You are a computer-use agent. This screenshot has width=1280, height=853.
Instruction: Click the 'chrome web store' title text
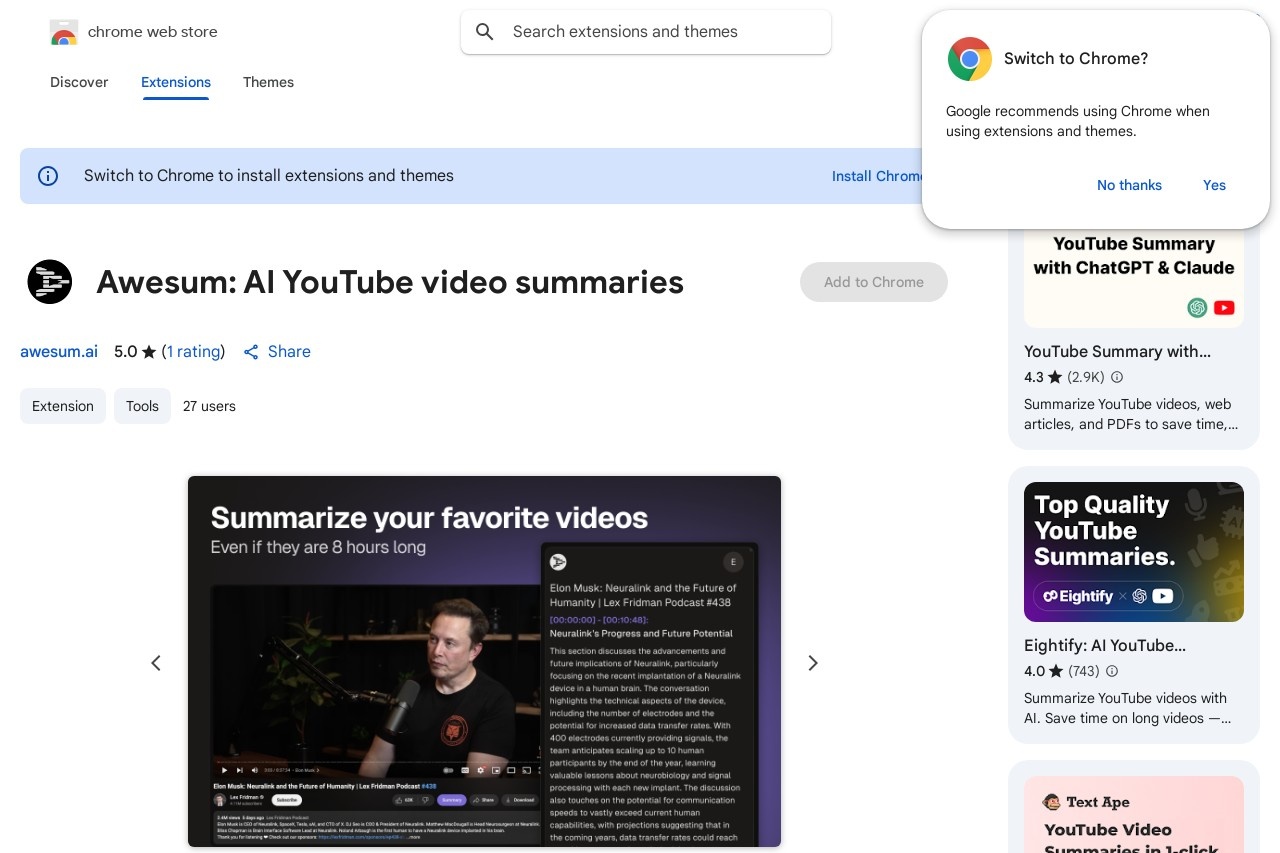153,32
